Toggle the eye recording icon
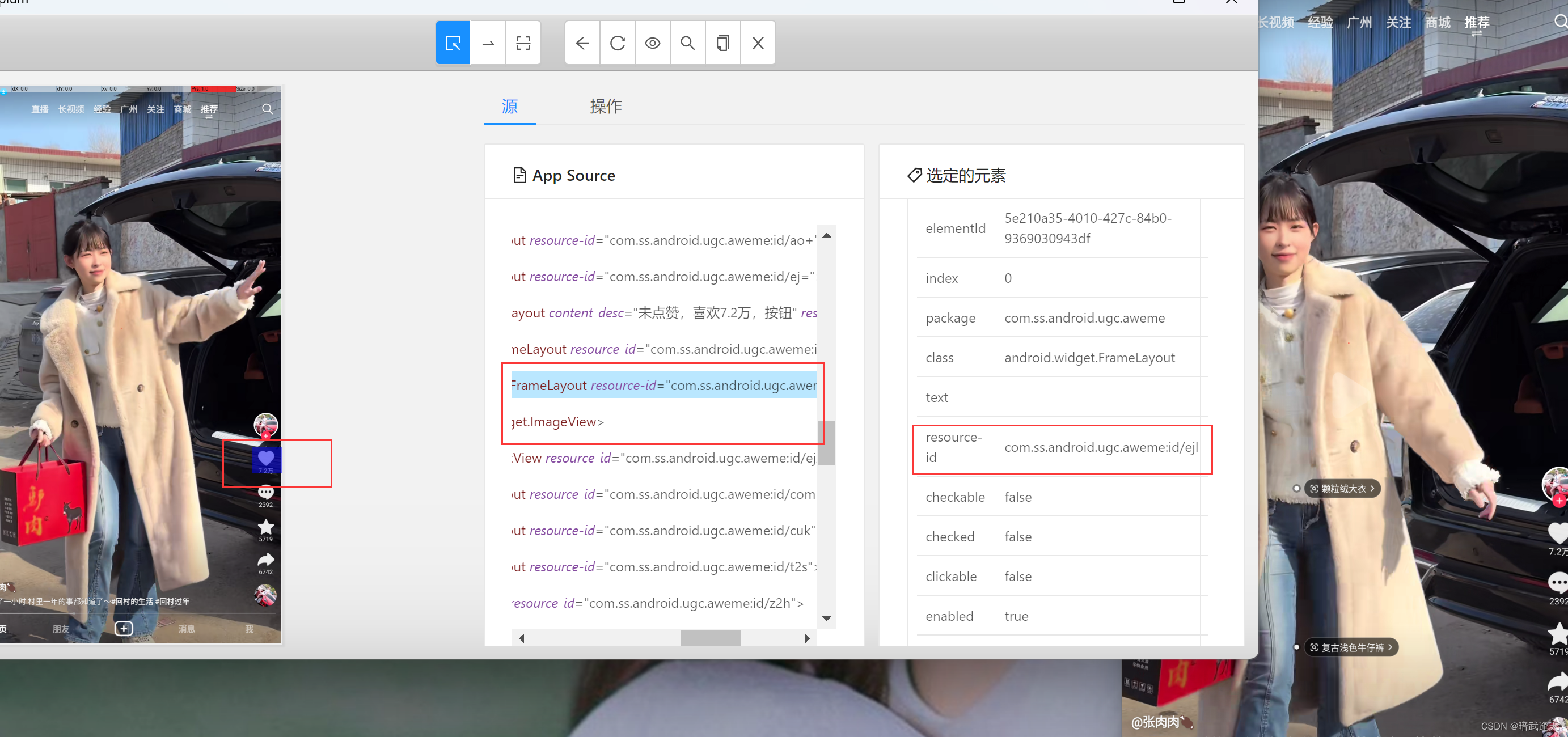The width and height of the screenshot is (1568, 737). coord(653,43)
